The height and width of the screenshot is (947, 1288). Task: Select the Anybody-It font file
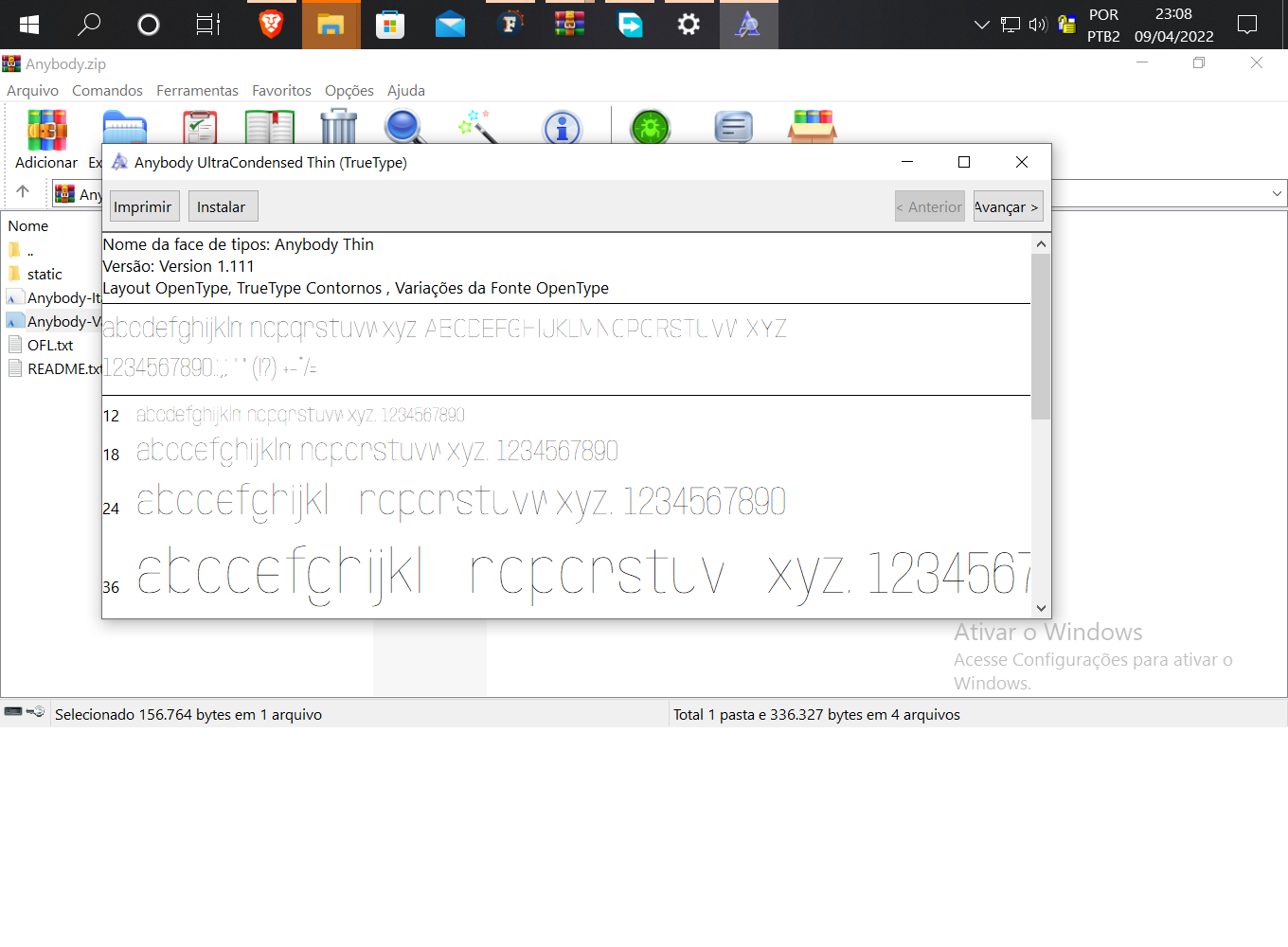53,297
